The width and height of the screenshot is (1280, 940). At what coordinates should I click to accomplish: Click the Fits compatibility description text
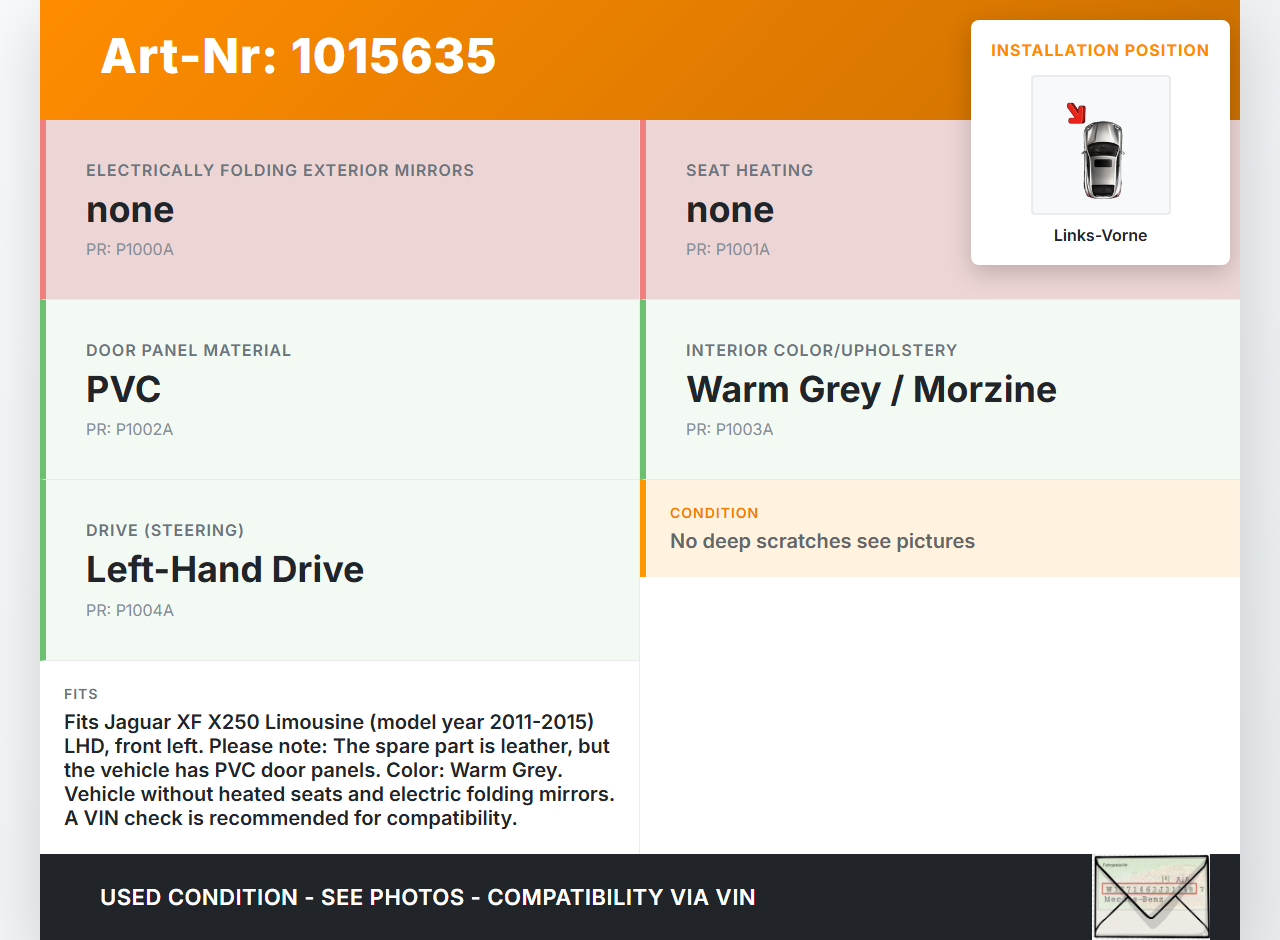pos(339,770)
